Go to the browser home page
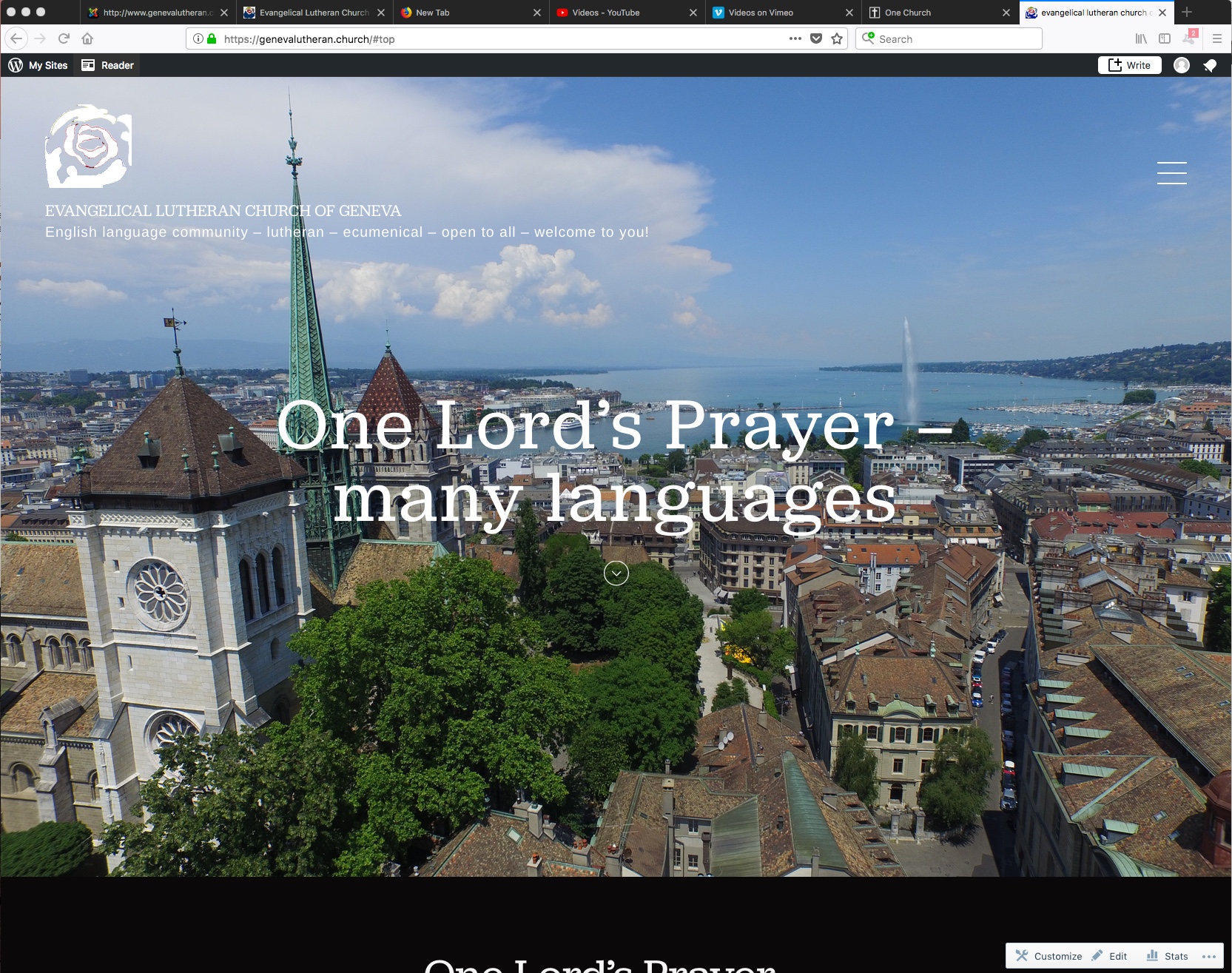This screenshot has height=973, width=1232. [x=87, y=39]
